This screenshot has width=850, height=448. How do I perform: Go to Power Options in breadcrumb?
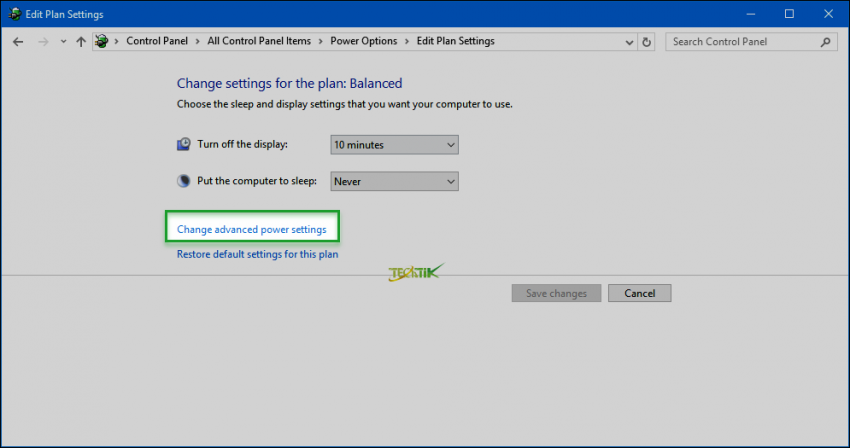pos(363,42)
